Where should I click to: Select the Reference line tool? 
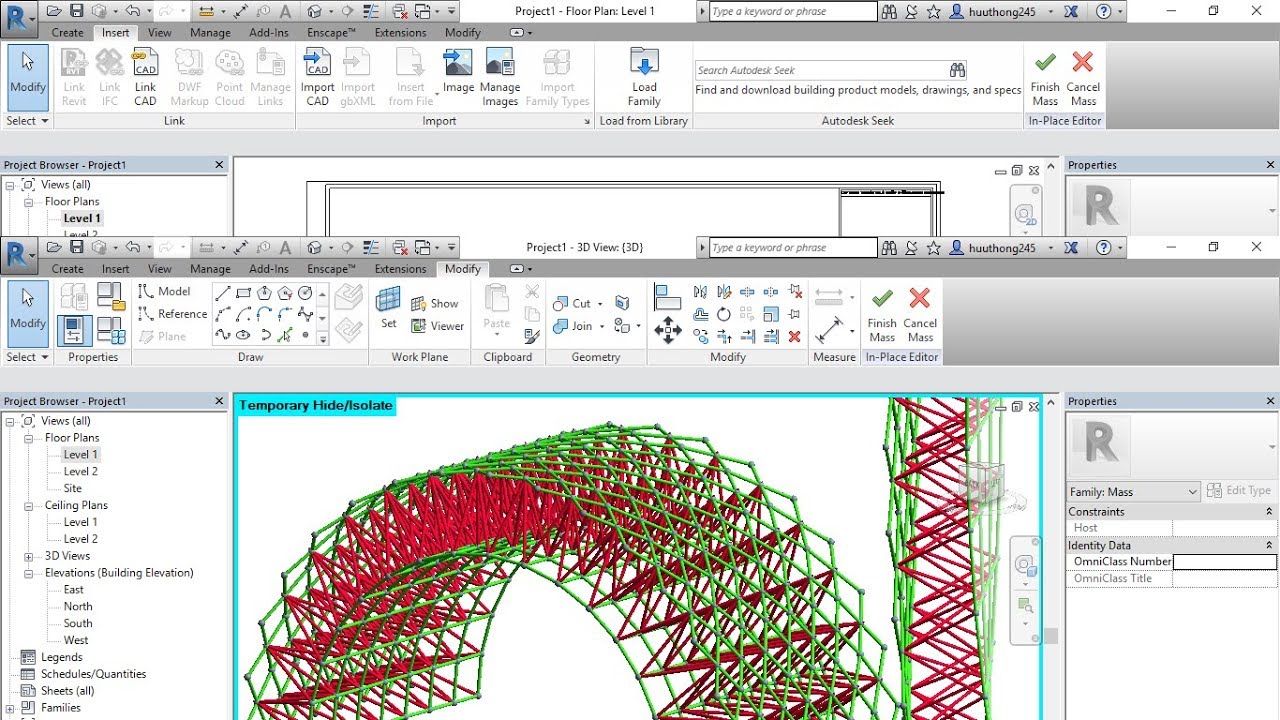point(172,314)
